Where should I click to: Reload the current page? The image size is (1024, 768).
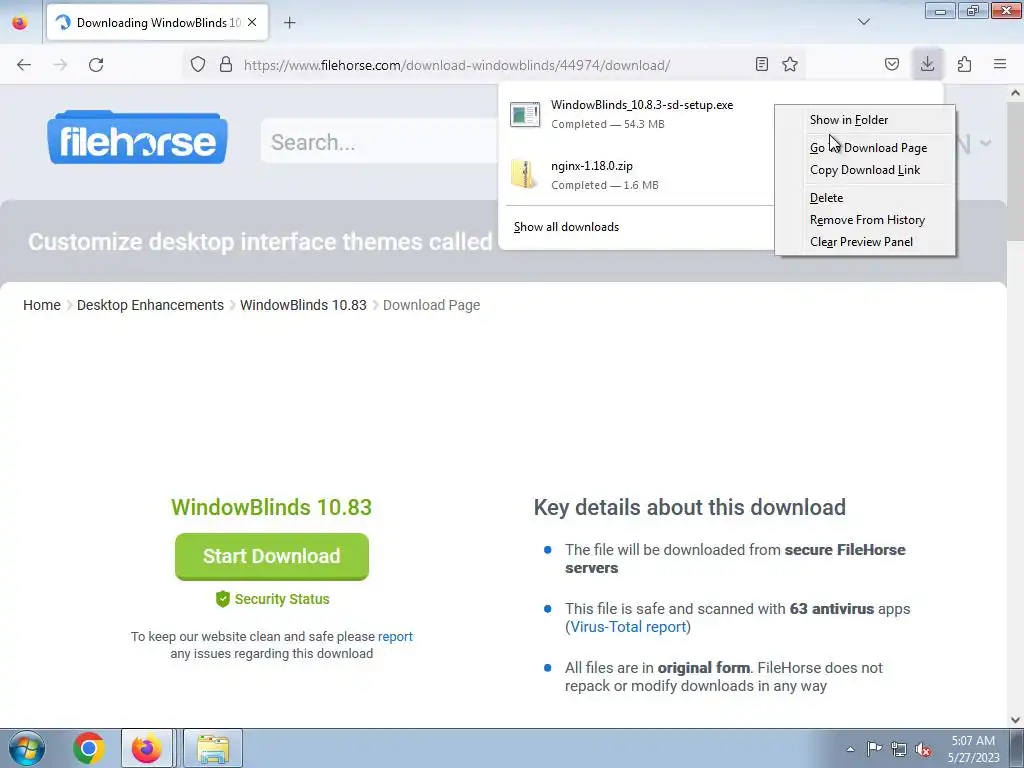[x=96, y=65]
